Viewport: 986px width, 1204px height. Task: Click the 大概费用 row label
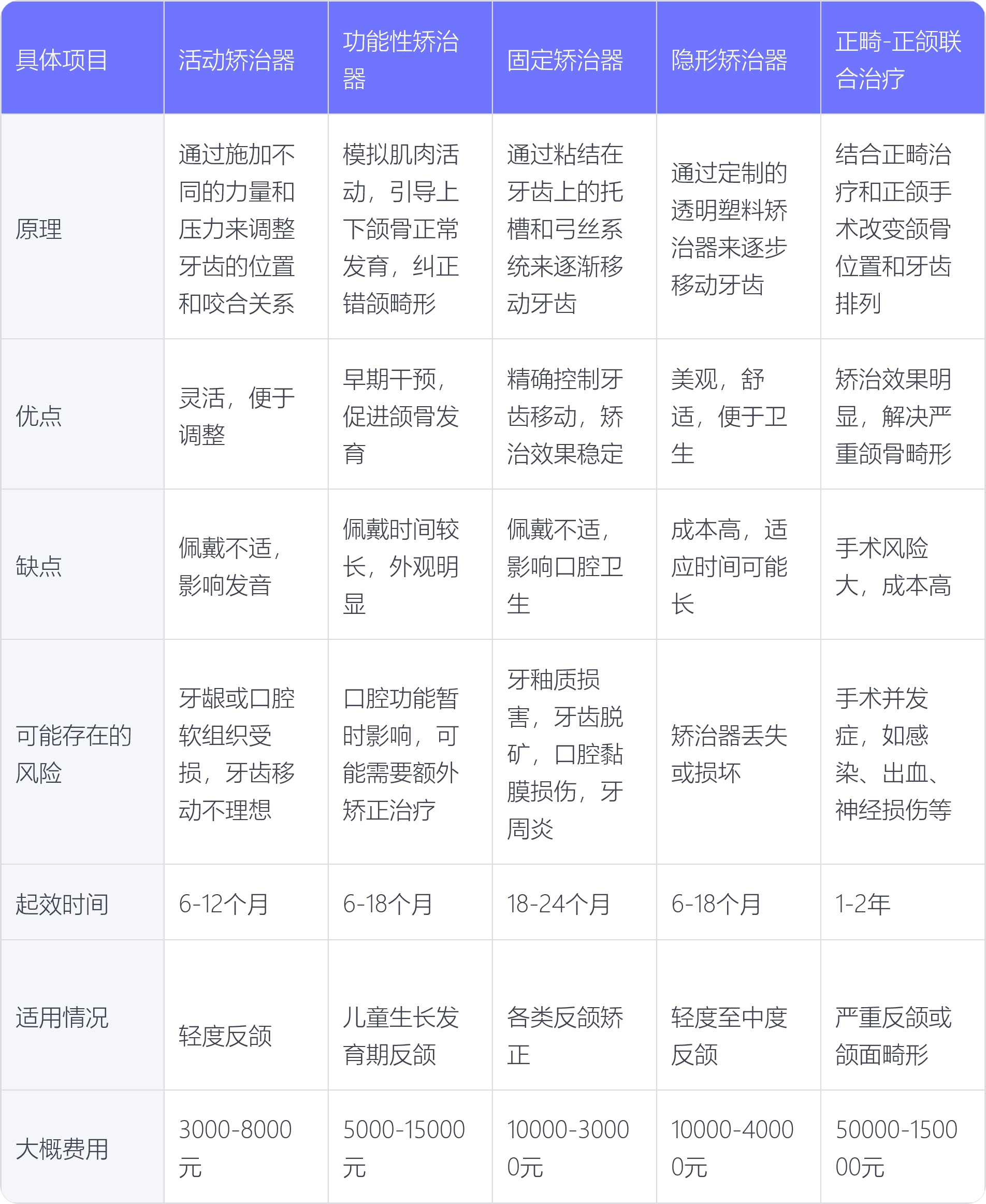tap(82, 1146)
